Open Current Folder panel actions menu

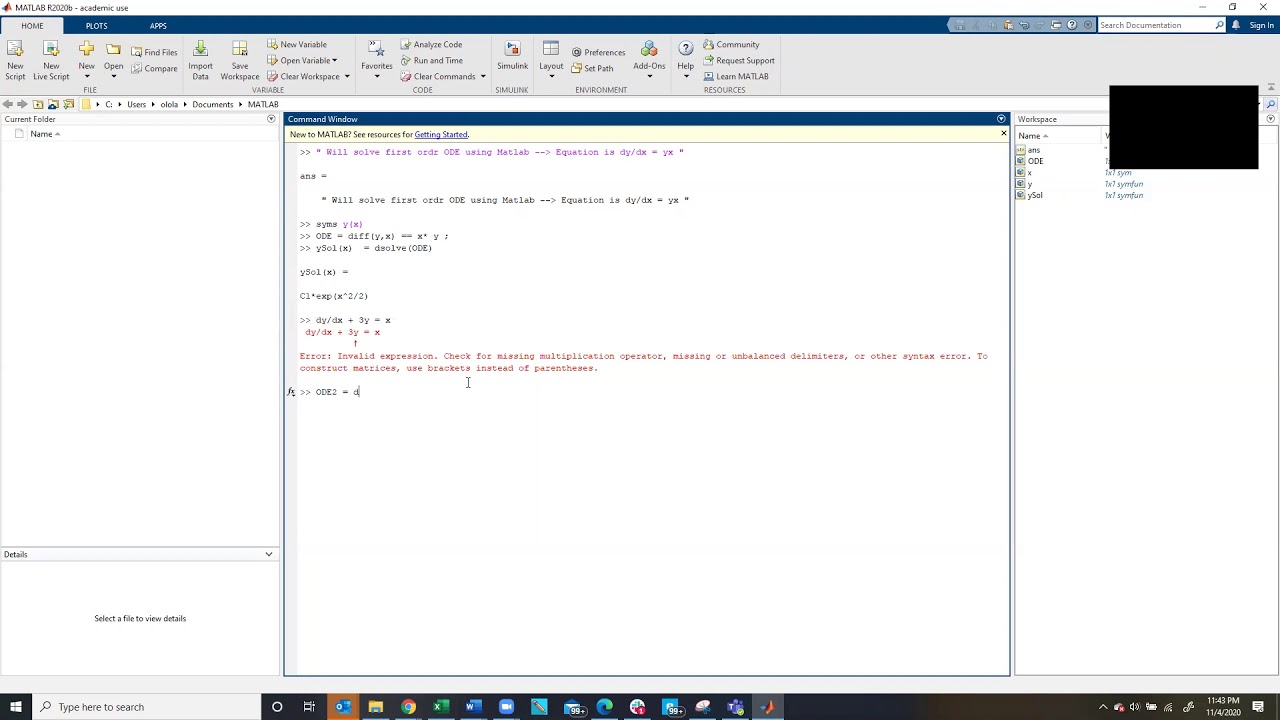click(x=270, y=119)
